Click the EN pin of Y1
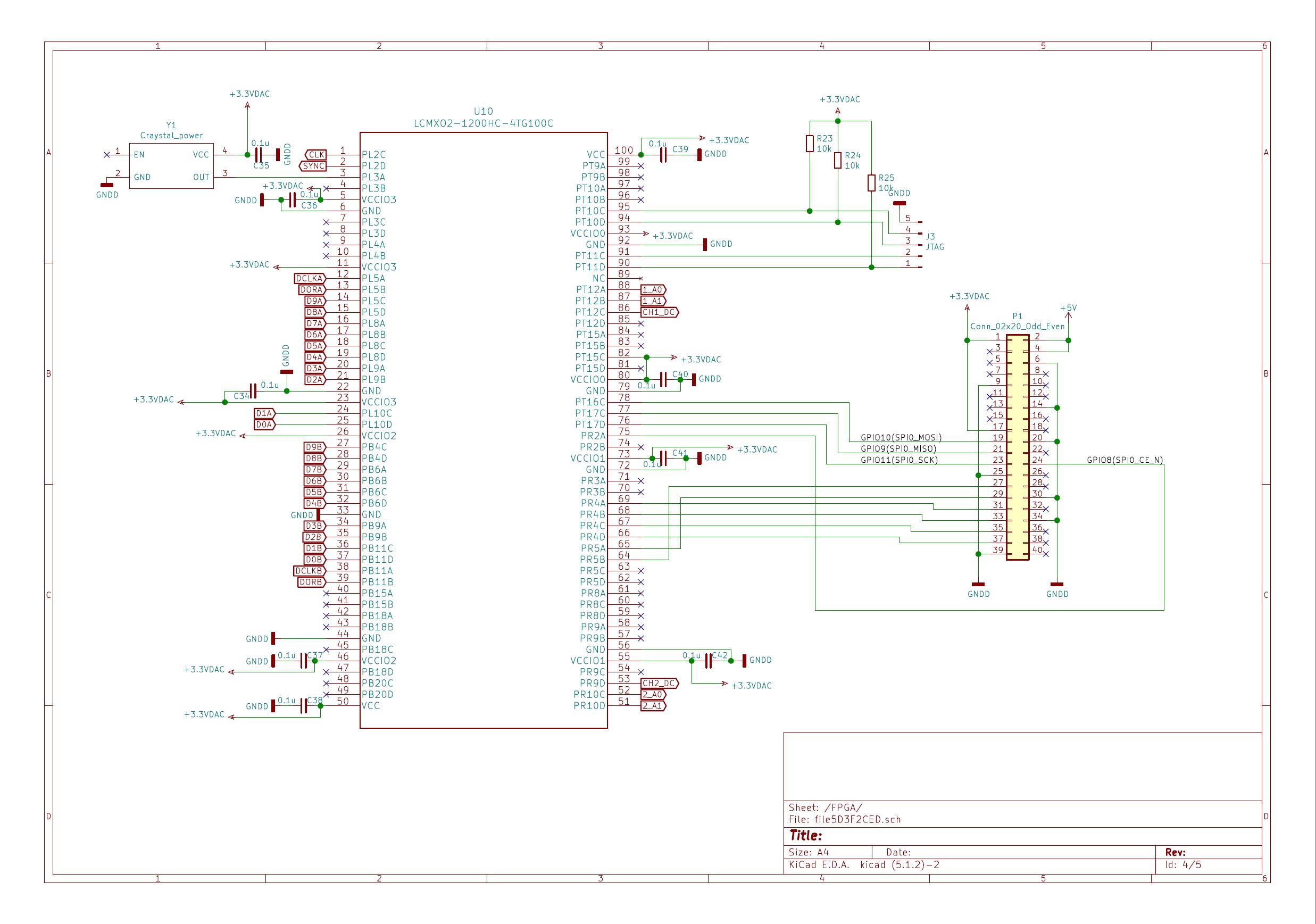Viewport: 1316px width, 924px height. pos(139,155)
